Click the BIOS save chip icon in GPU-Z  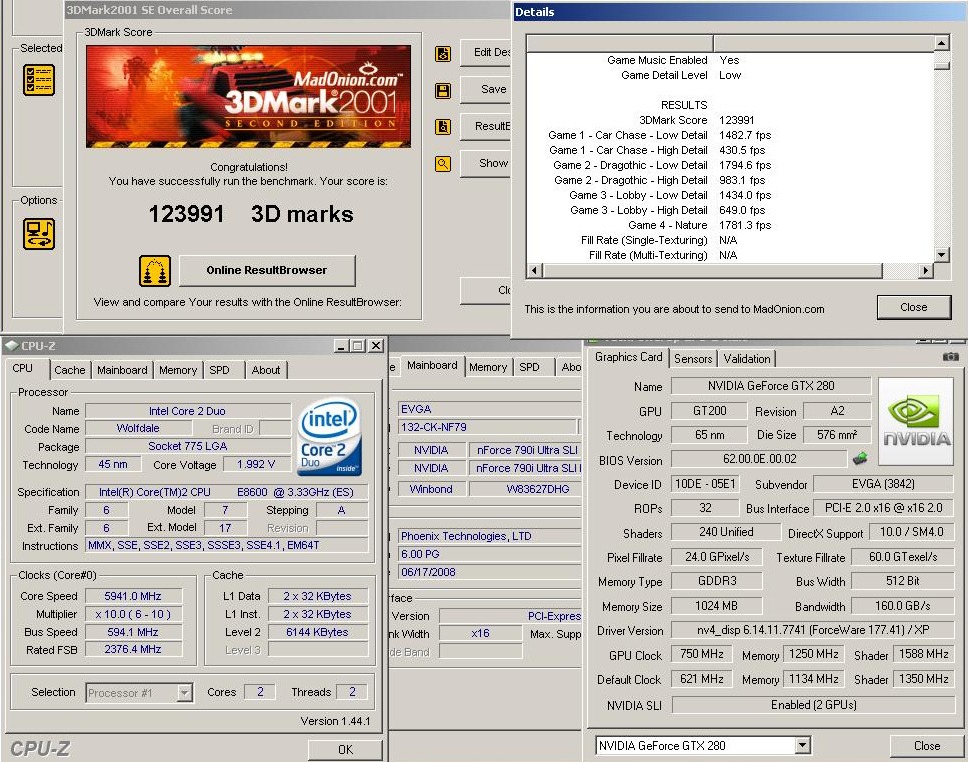[x=859, y=458]
